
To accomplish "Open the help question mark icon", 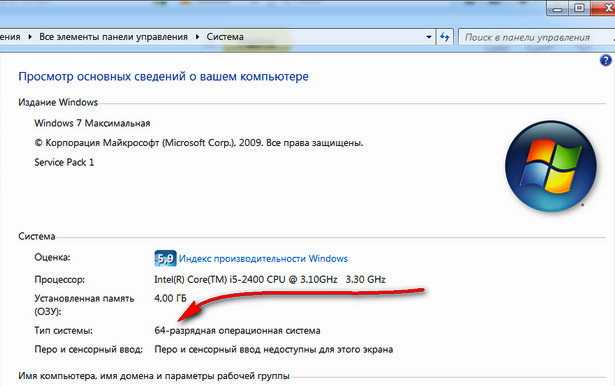I will [x=605, y=60].
